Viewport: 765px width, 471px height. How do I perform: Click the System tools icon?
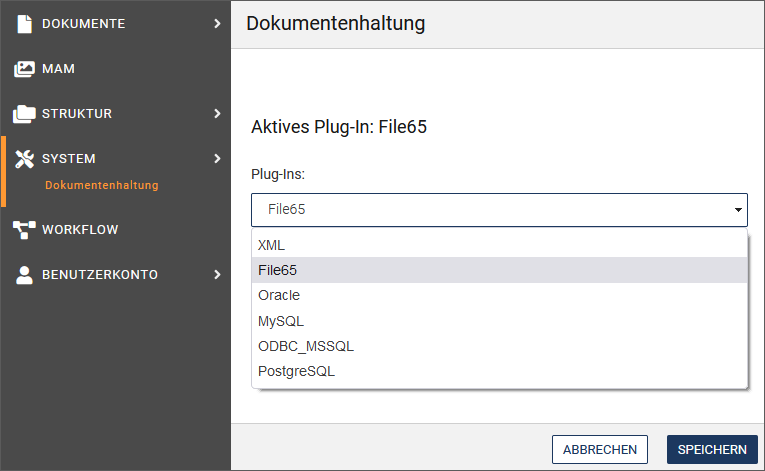click(24, 159)
